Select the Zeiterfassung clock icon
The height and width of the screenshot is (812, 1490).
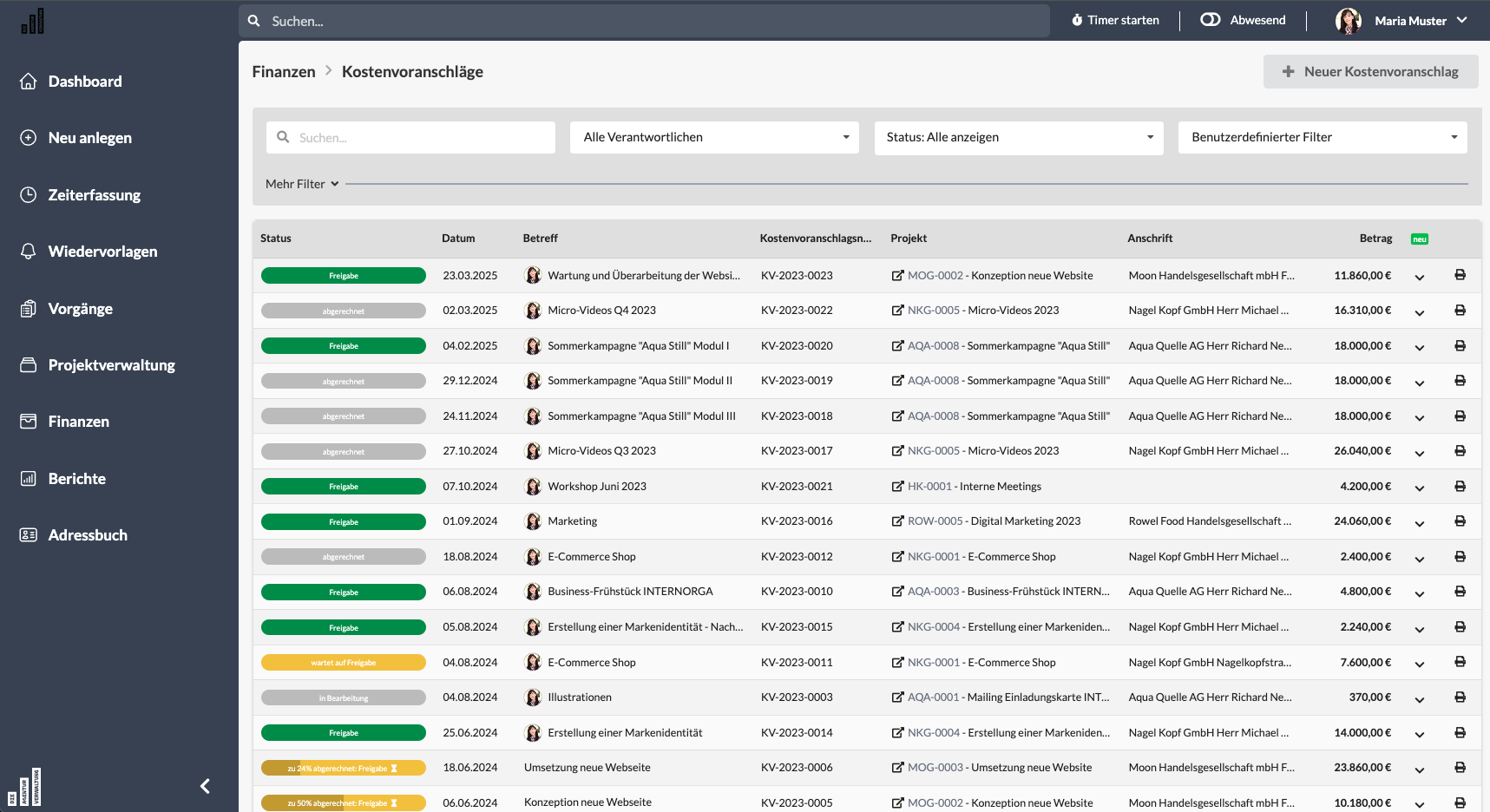point(28,194)
